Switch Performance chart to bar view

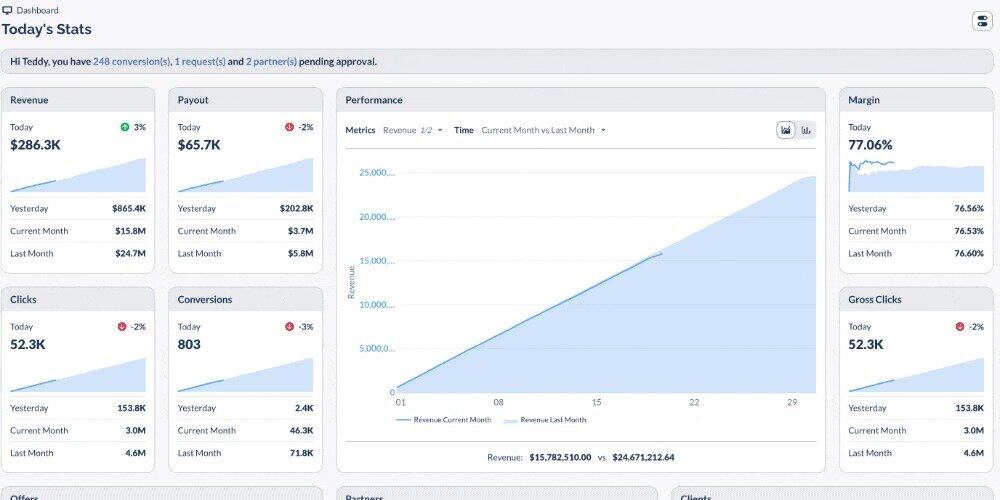click(x=806, y=130)
